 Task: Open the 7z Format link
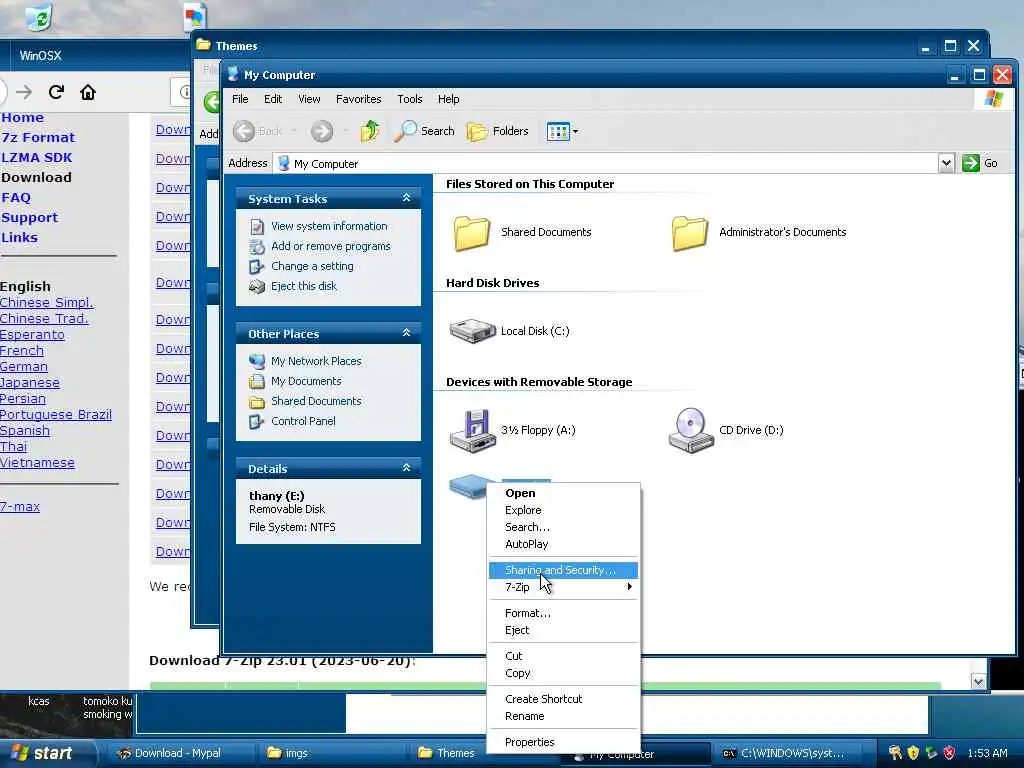[38, 138]
